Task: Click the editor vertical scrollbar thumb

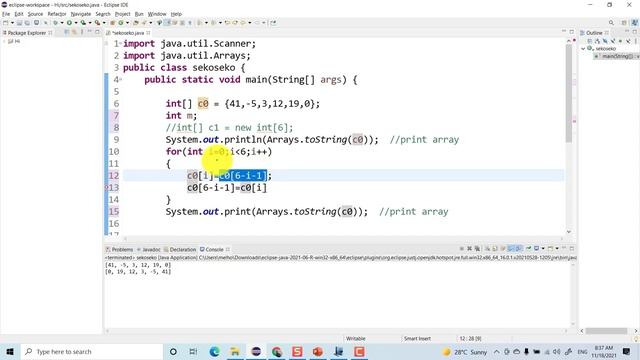Action: click(x=569, y=93)
